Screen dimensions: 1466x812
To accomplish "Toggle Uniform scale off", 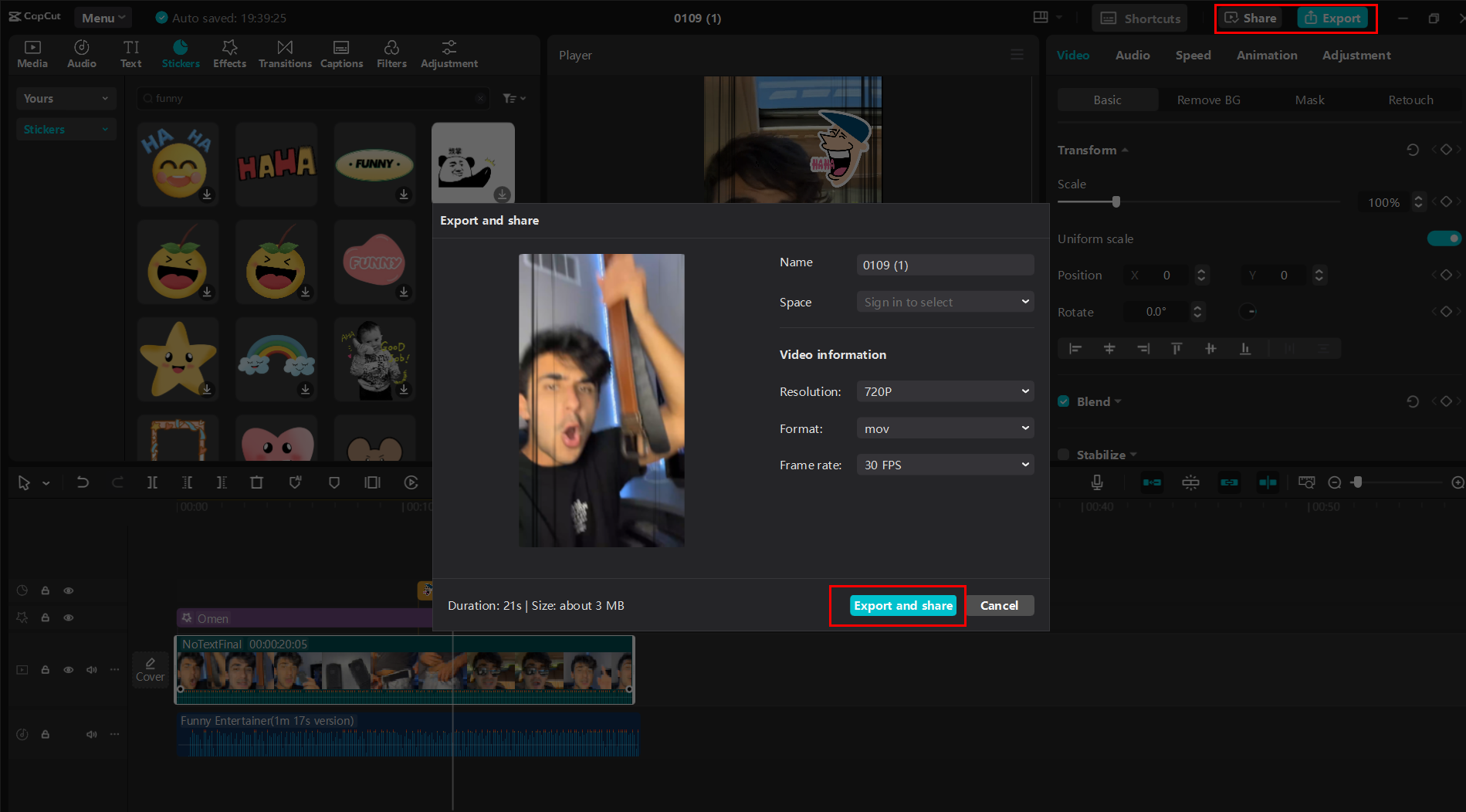I will tap(1444, 239).
